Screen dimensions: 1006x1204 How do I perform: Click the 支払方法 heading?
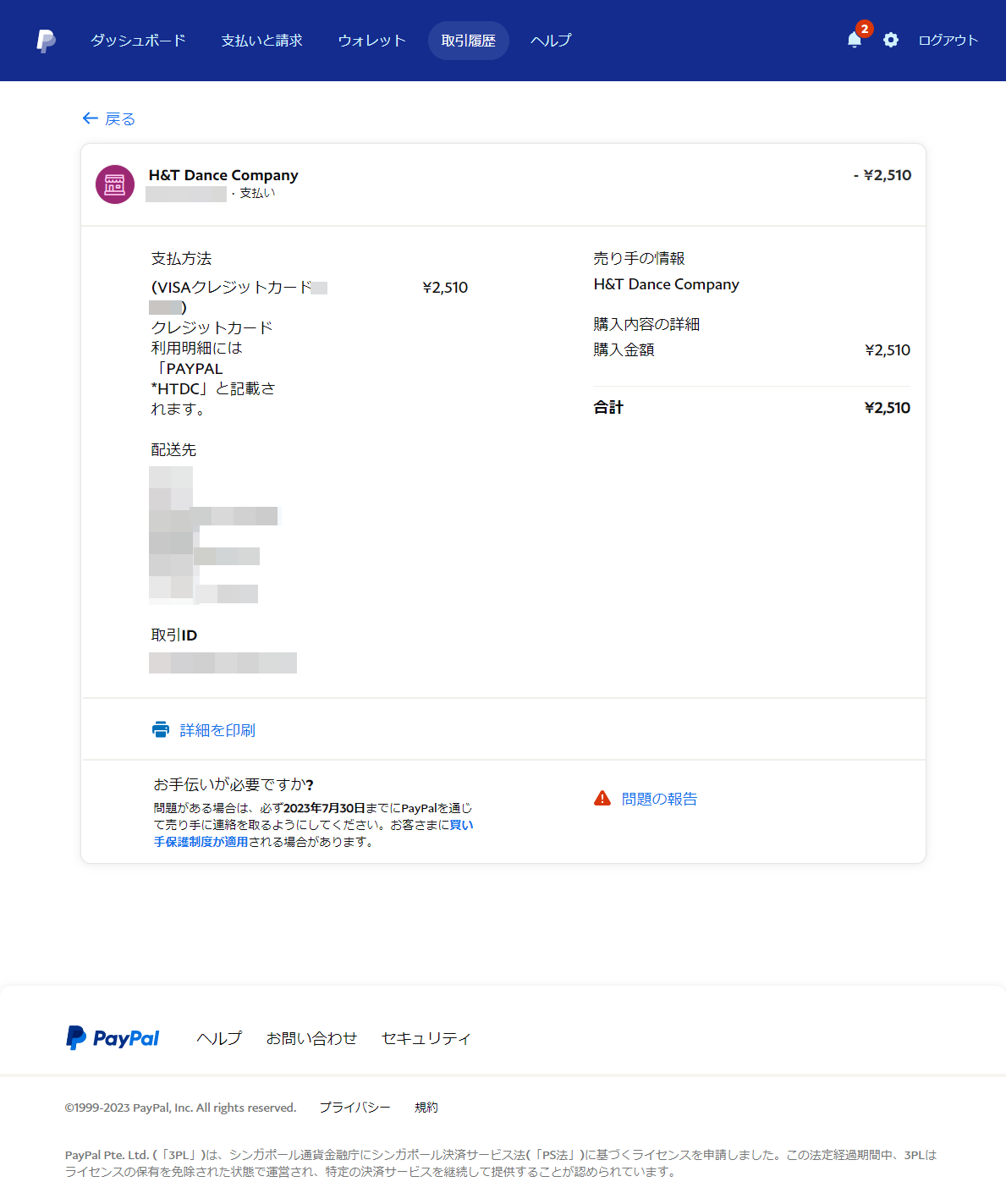[181, 259]
